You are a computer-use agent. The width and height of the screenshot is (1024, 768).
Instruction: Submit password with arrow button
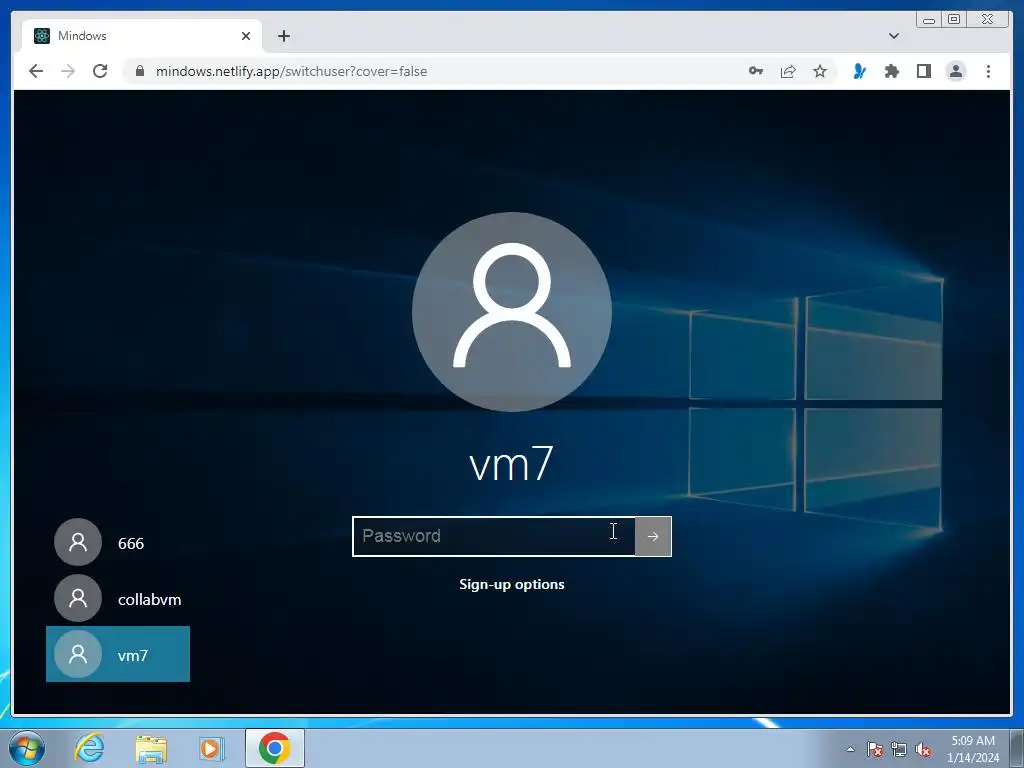pos(653,536)
